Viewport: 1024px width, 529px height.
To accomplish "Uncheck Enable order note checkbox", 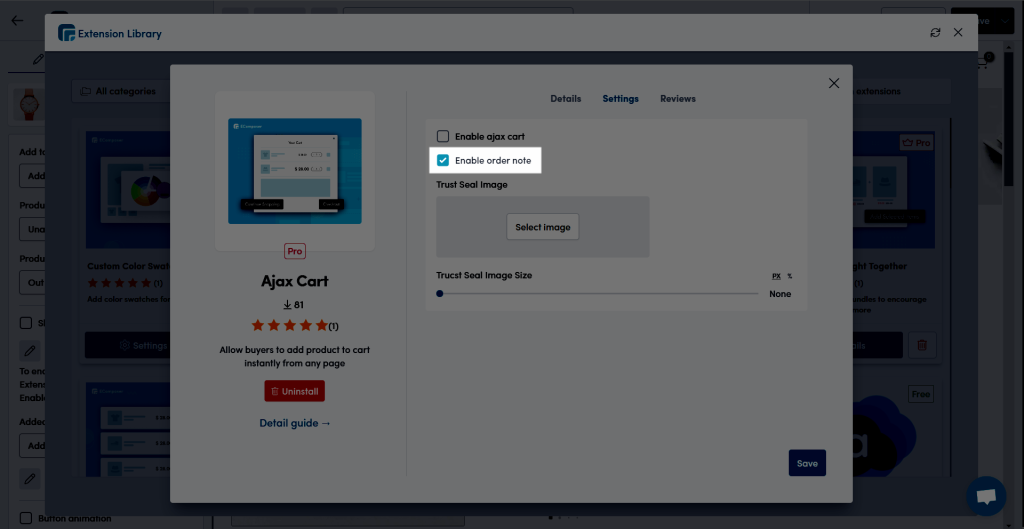I will (443, 160).
